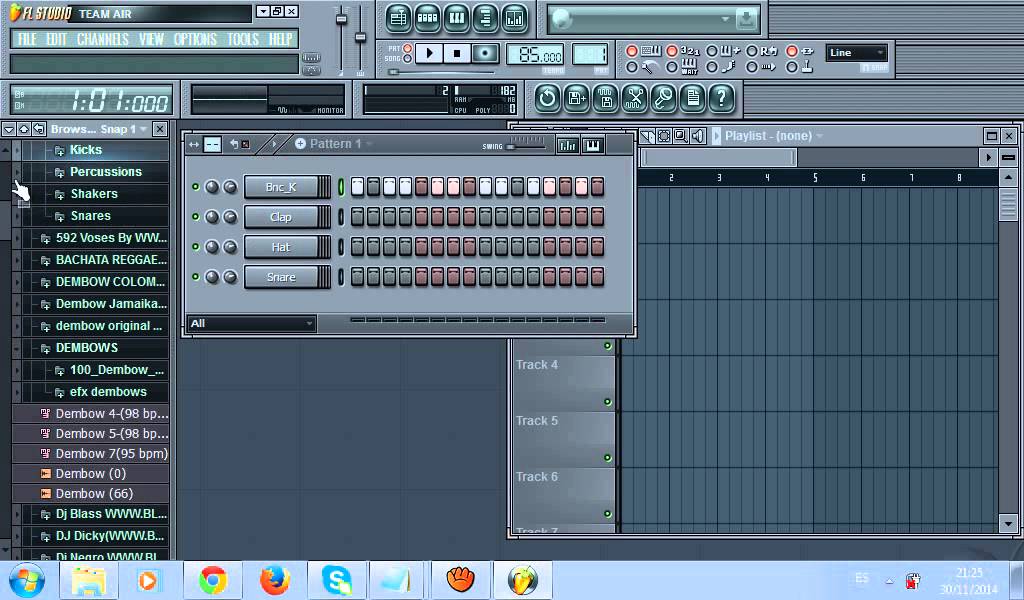Open the Pattern 1 selector dropdown
Image resolution: width=1024 pixels, height=600 pixels.
[370, 144]
